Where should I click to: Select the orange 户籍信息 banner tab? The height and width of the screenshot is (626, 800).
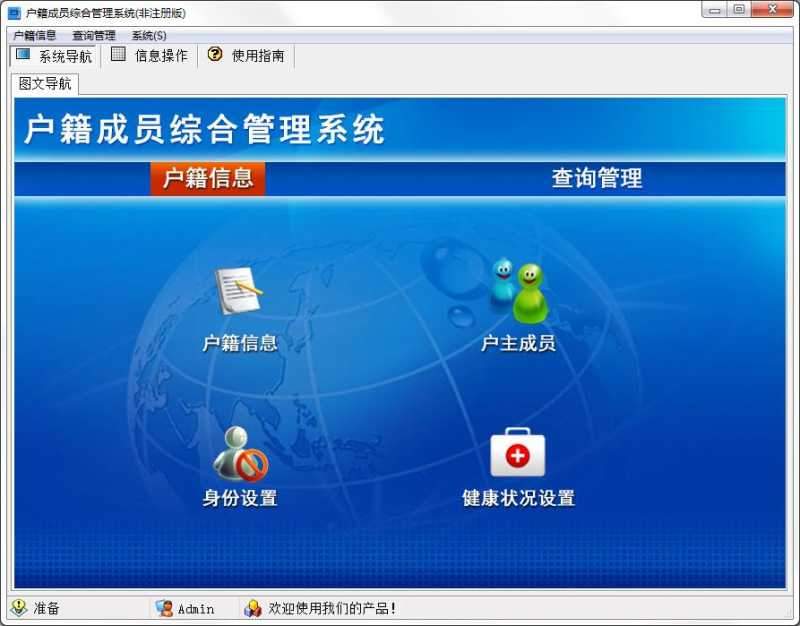click(207, 177)
